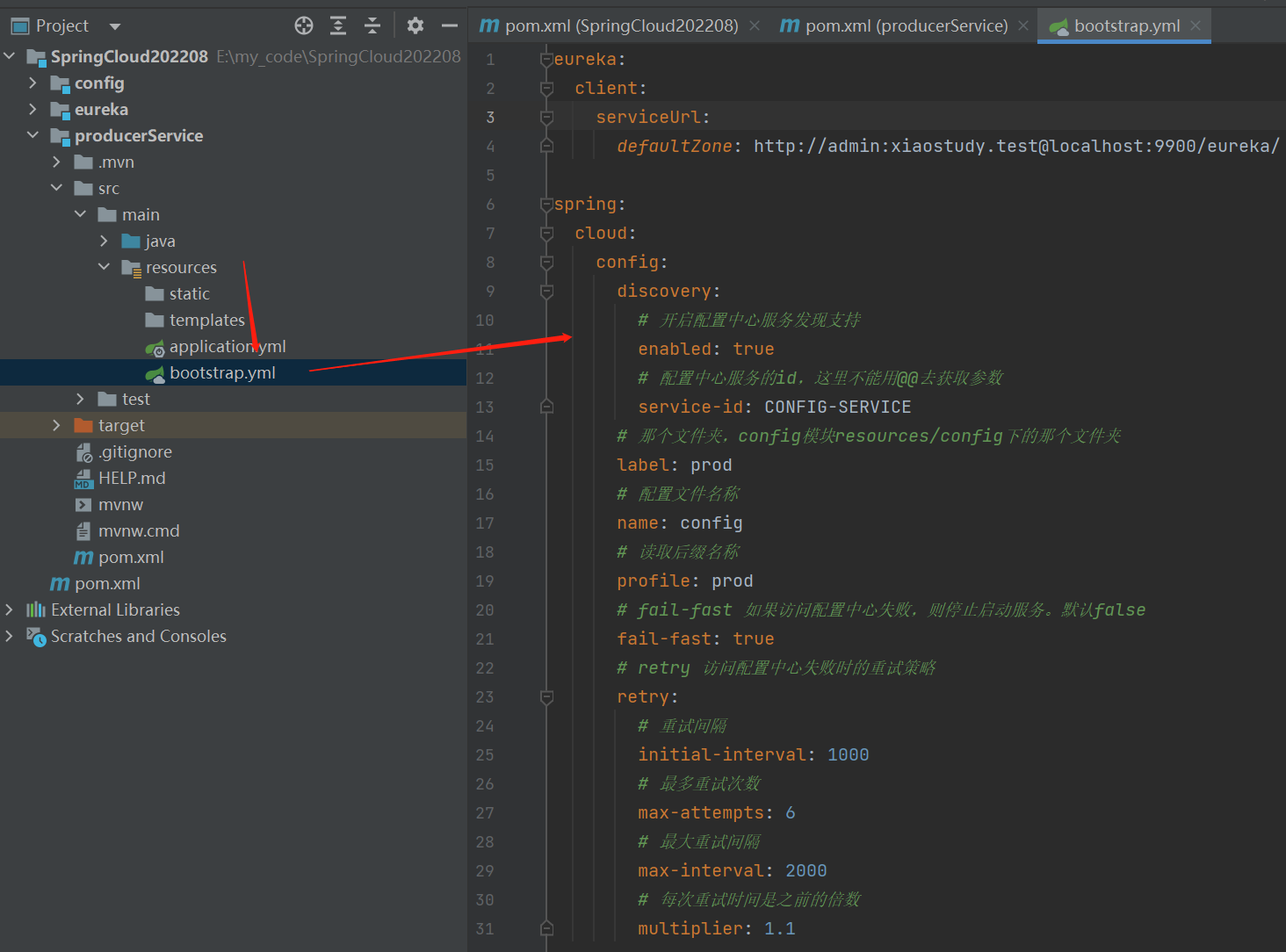Screen dimensions: 1286x952
Task: Click the HELP.md markdown file icon
Action: click(83, 479)
